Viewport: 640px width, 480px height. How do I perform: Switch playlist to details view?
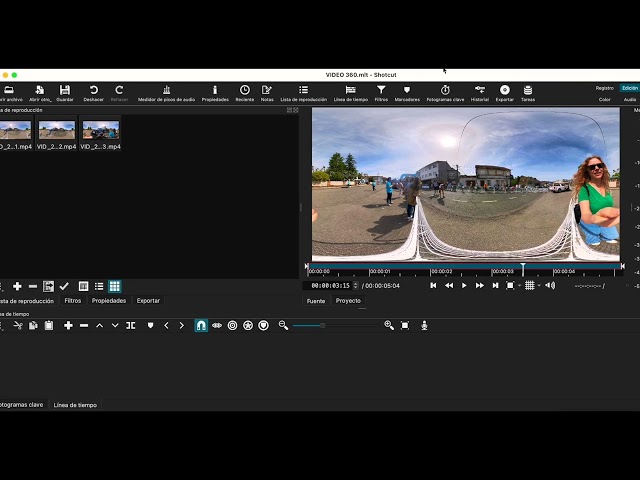[x=83, y=287]
